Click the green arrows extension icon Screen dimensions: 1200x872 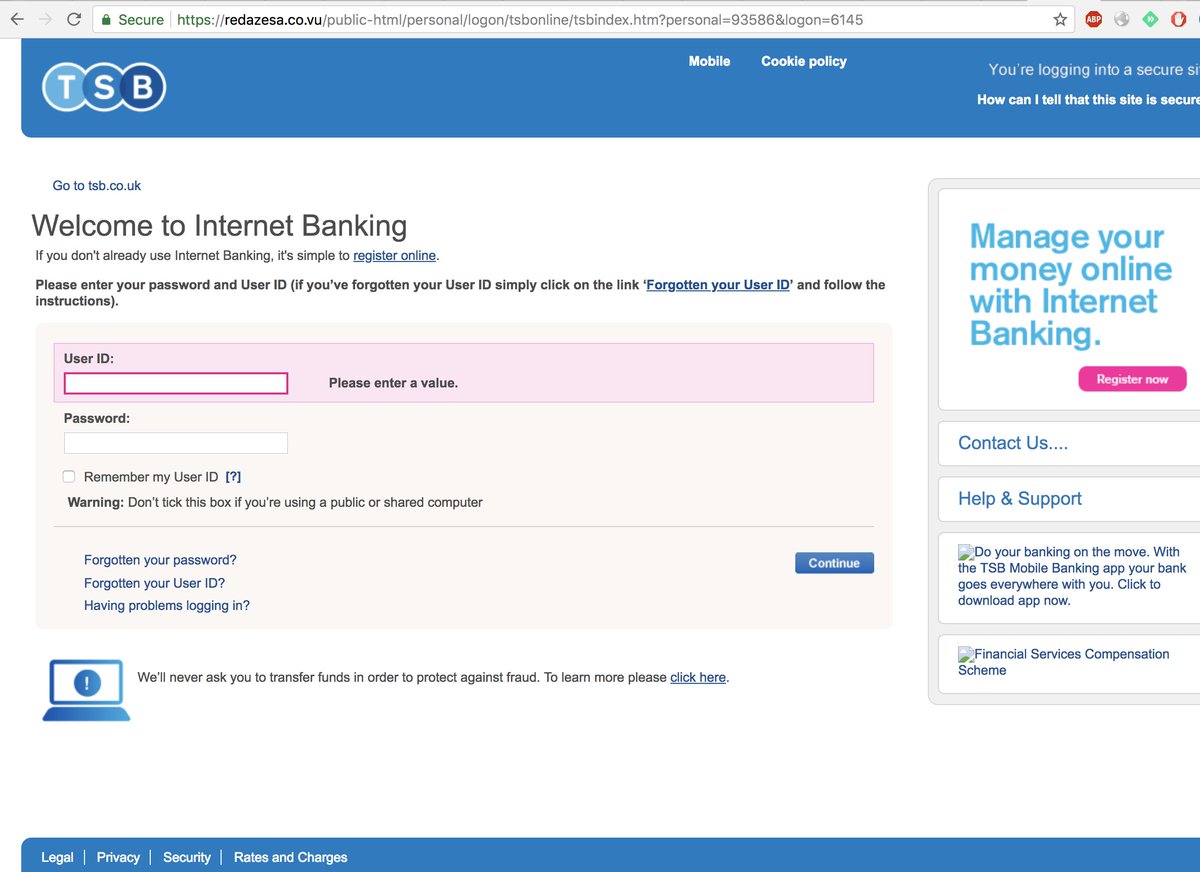(x=1150, y=19)
